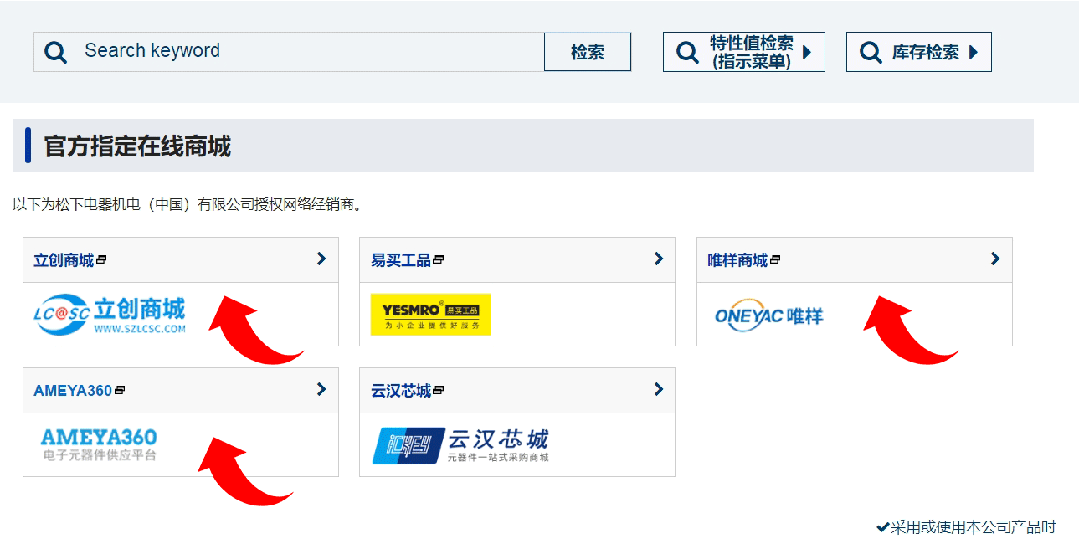The height and width of the screenshot is (554, 1079).
Task: Click the AMEYA360 logo image
Action: tap(99, 445)
